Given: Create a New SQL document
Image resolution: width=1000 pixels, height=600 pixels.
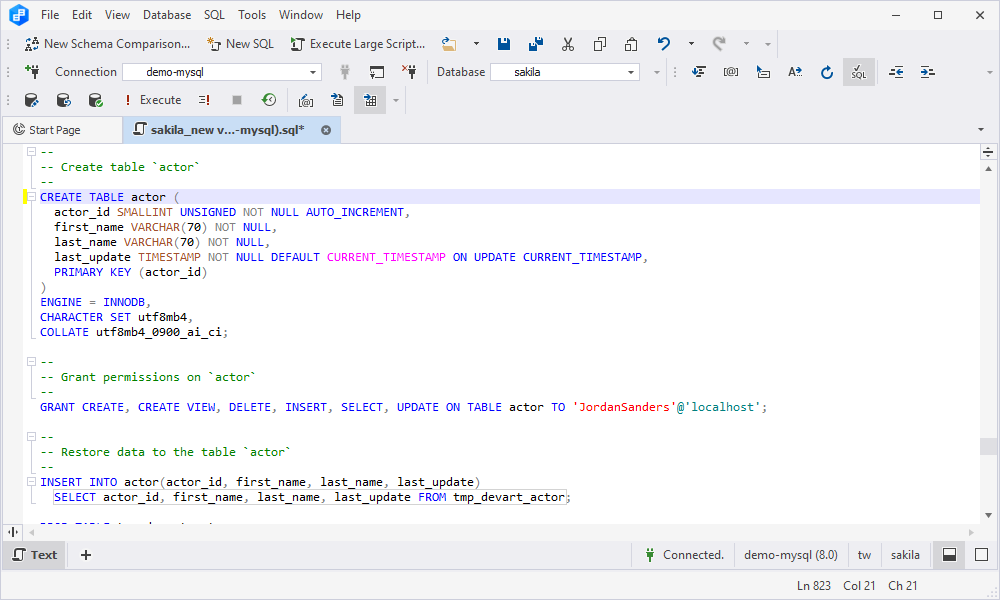Looking at the screenshot, I should [240, 43].
